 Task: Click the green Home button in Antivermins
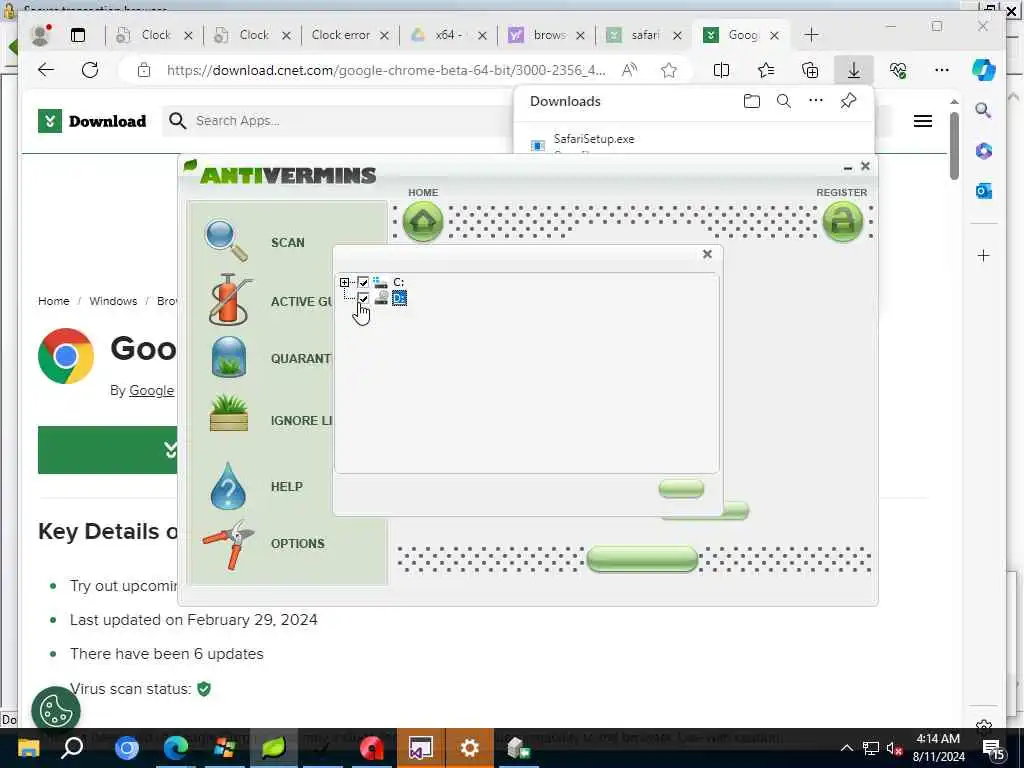coord(423,221)
